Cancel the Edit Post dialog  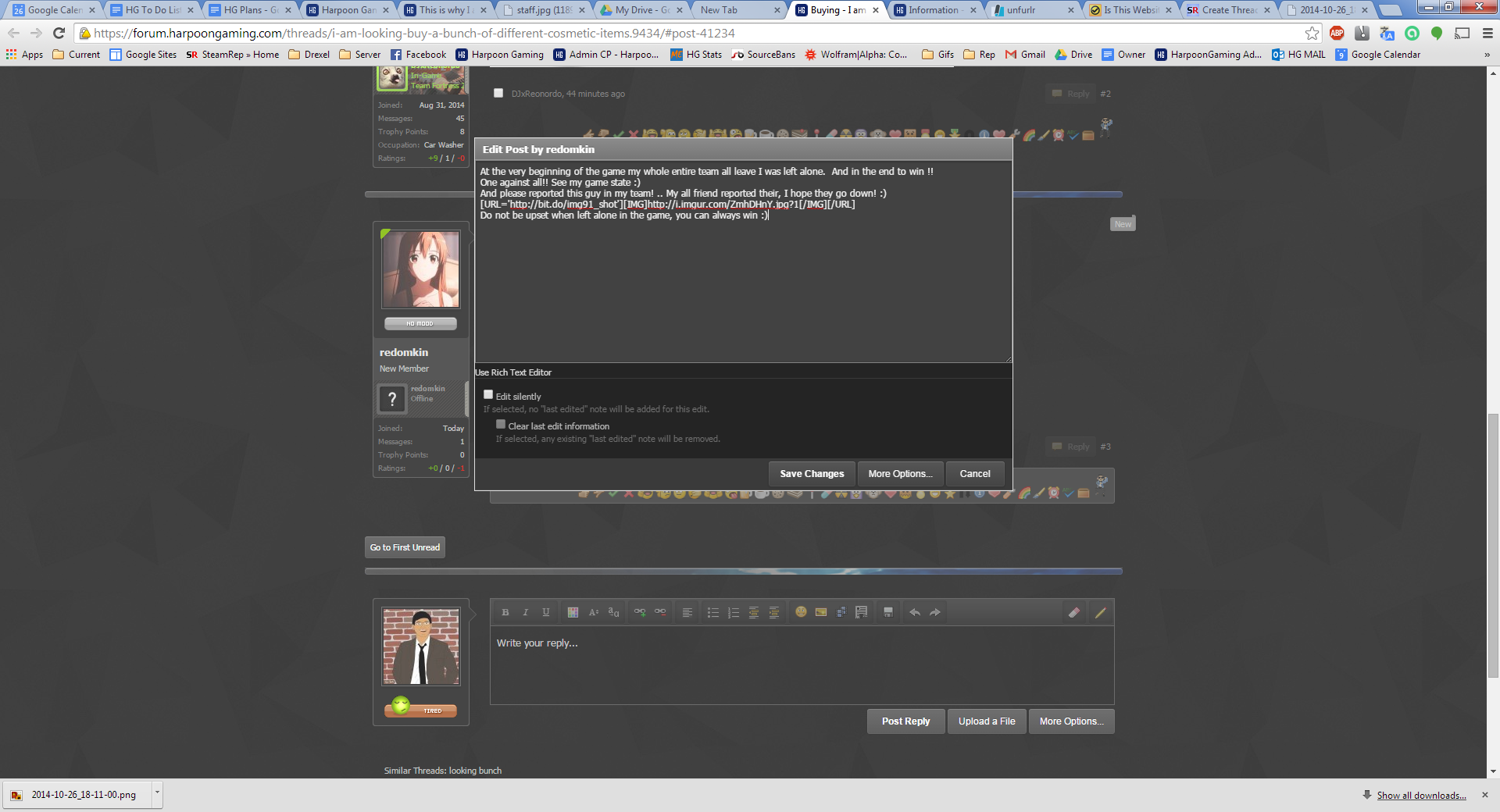(975, 474)
